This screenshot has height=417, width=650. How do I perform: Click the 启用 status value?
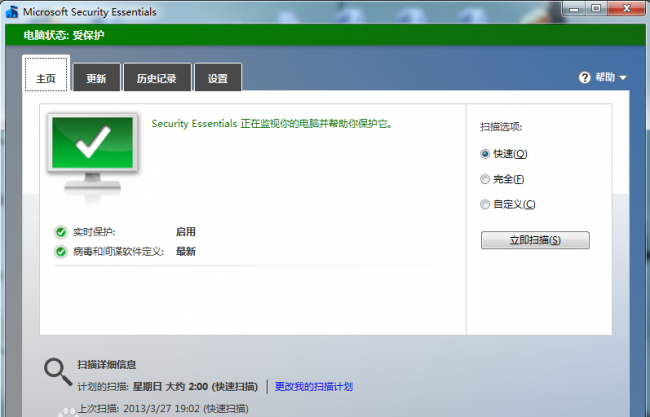click(x=186, y=232)
